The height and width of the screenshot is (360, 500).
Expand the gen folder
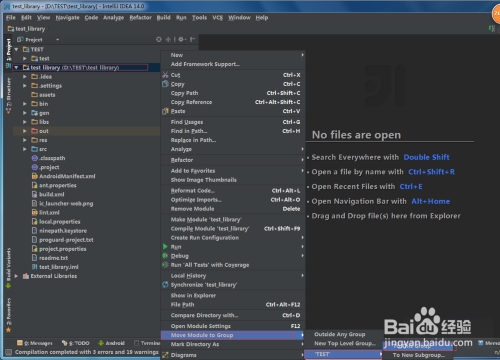(25, 113)
